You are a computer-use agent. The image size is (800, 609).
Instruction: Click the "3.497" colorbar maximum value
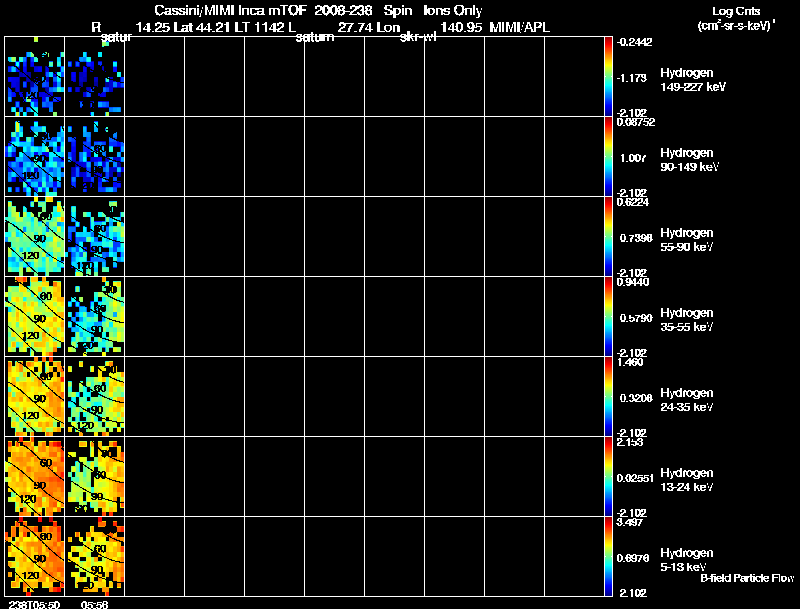click(630, 522)
